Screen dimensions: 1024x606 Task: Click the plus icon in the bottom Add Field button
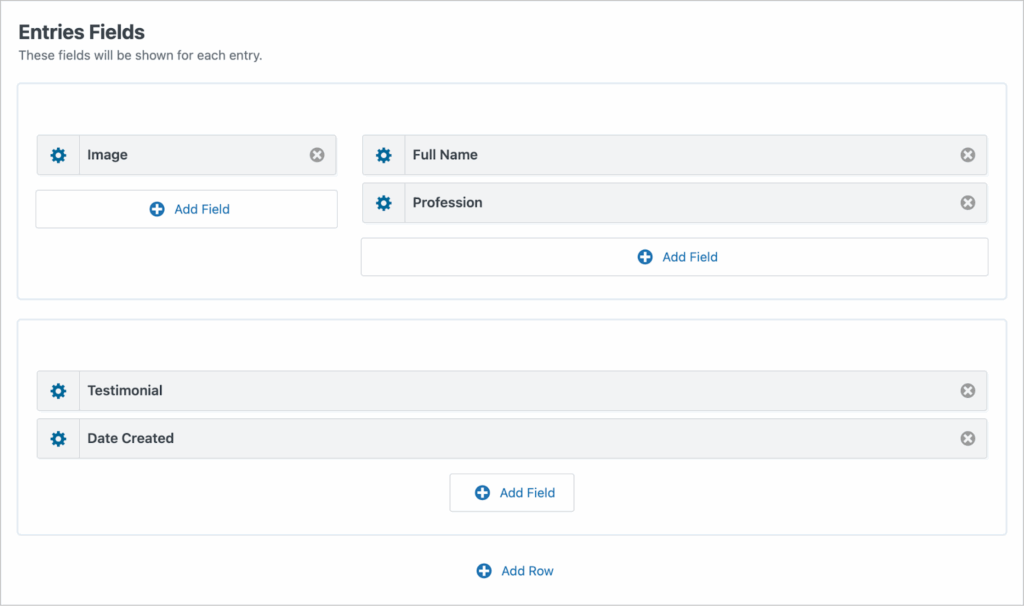coord(482,492)
